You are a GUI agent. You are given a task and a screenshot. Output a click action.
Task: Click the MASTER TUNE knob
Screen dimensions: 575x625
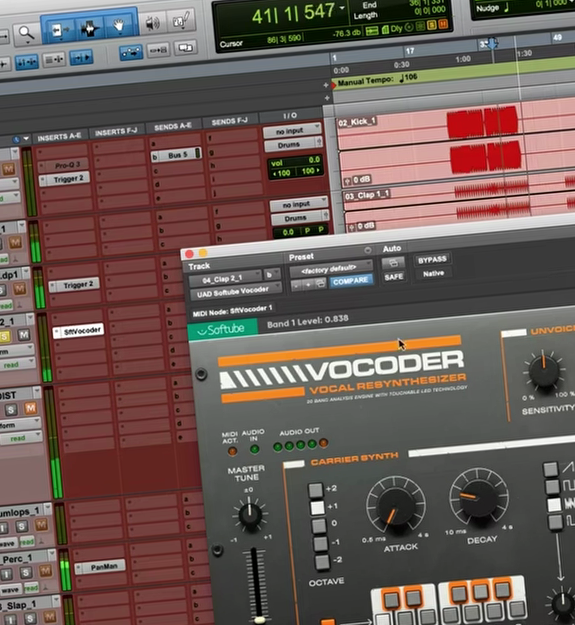coord(250,515)
